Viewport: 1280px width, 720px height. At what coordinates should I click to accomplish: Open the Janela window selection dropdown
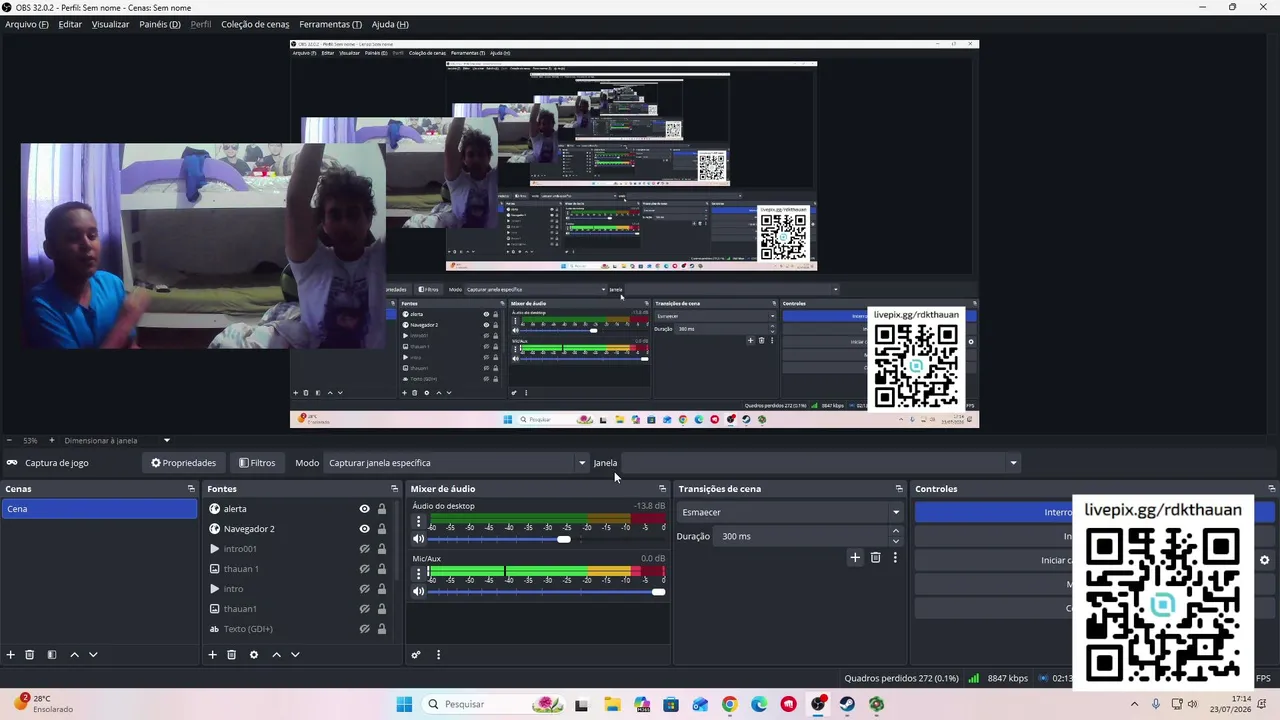821,463
